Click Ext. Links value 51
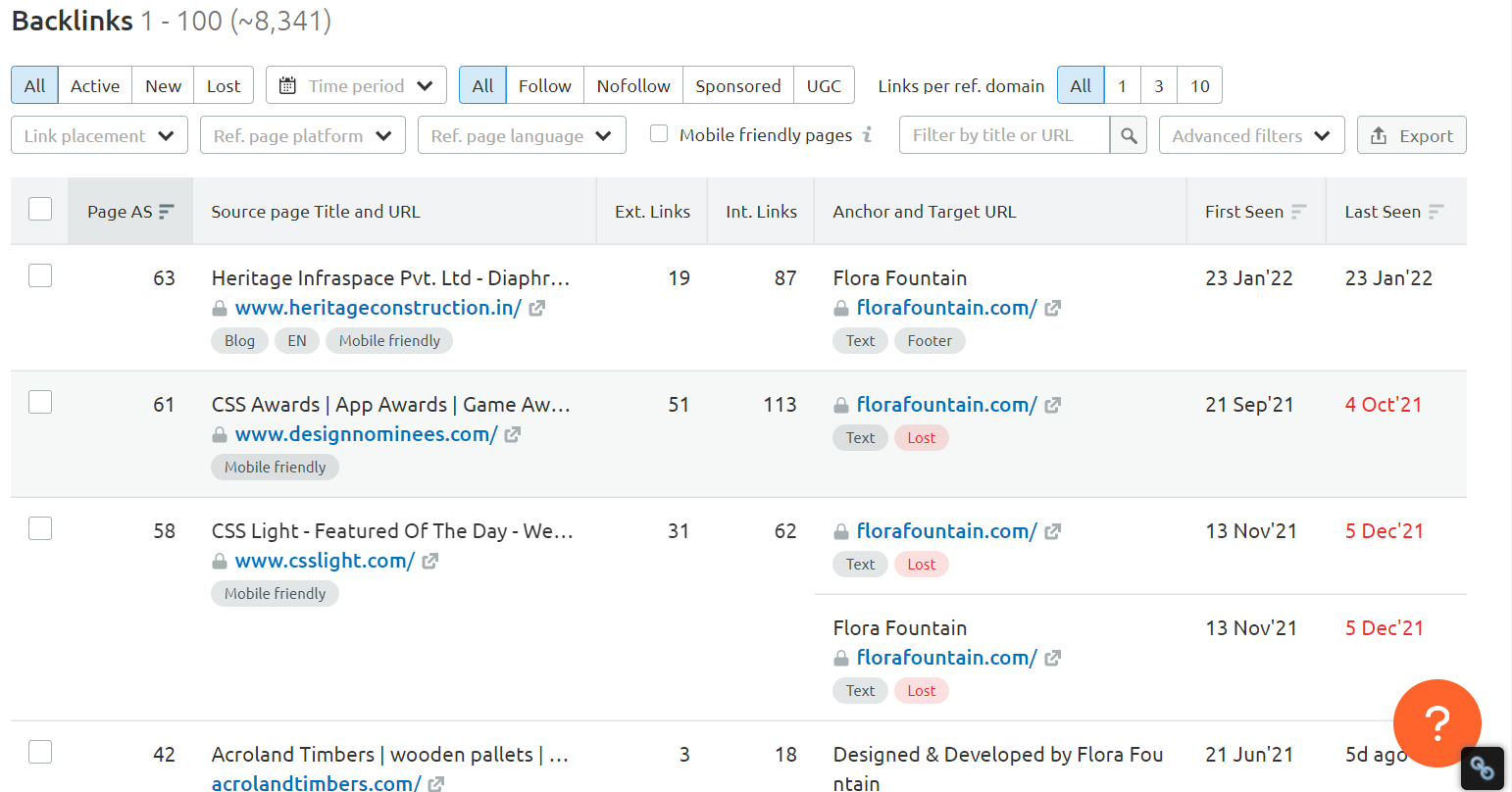The height and width of the screenshot is (792, 1512). [679, 405]
